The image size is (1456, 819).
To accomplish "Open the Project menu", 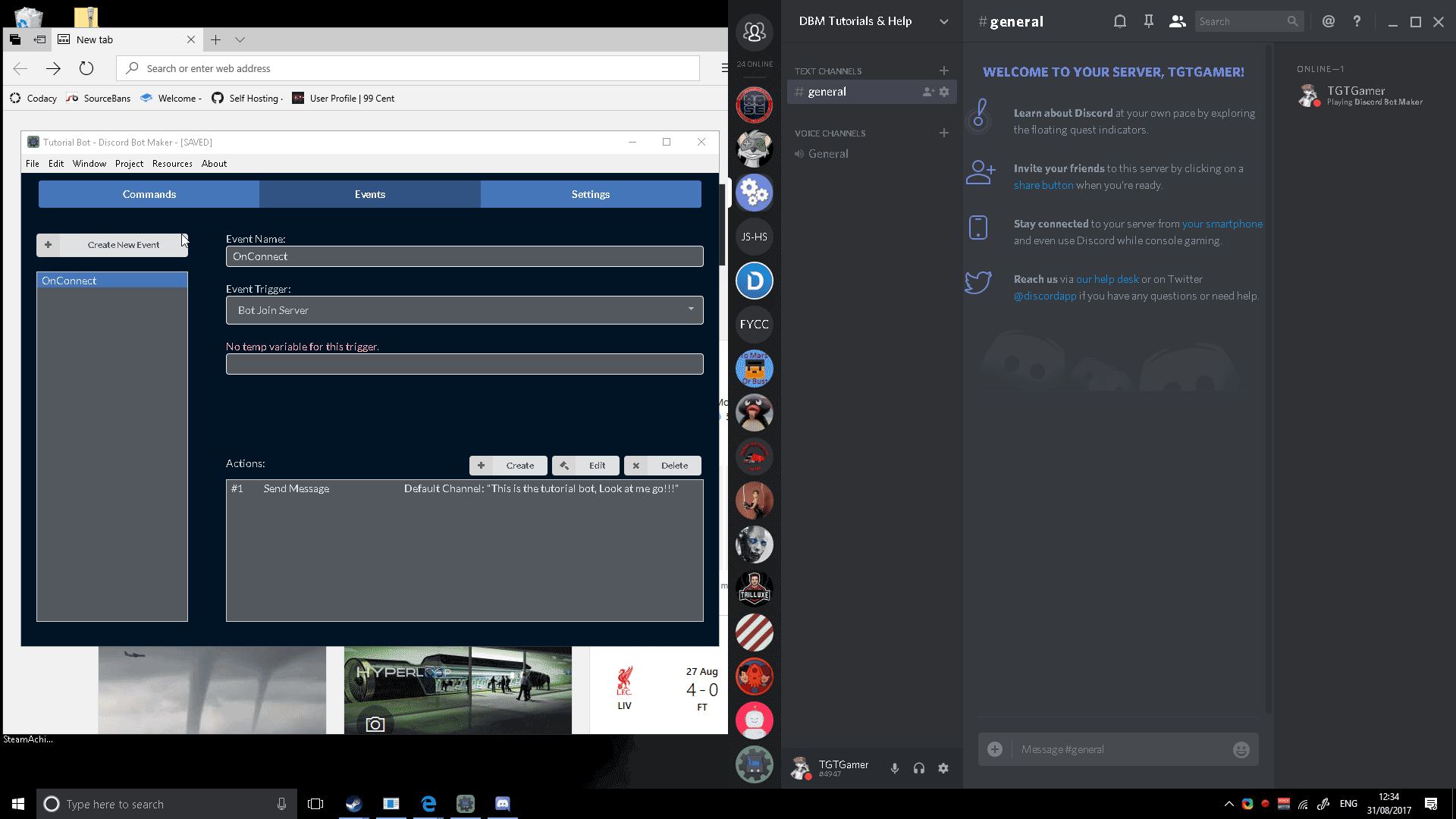I will [x=129, y=164].
